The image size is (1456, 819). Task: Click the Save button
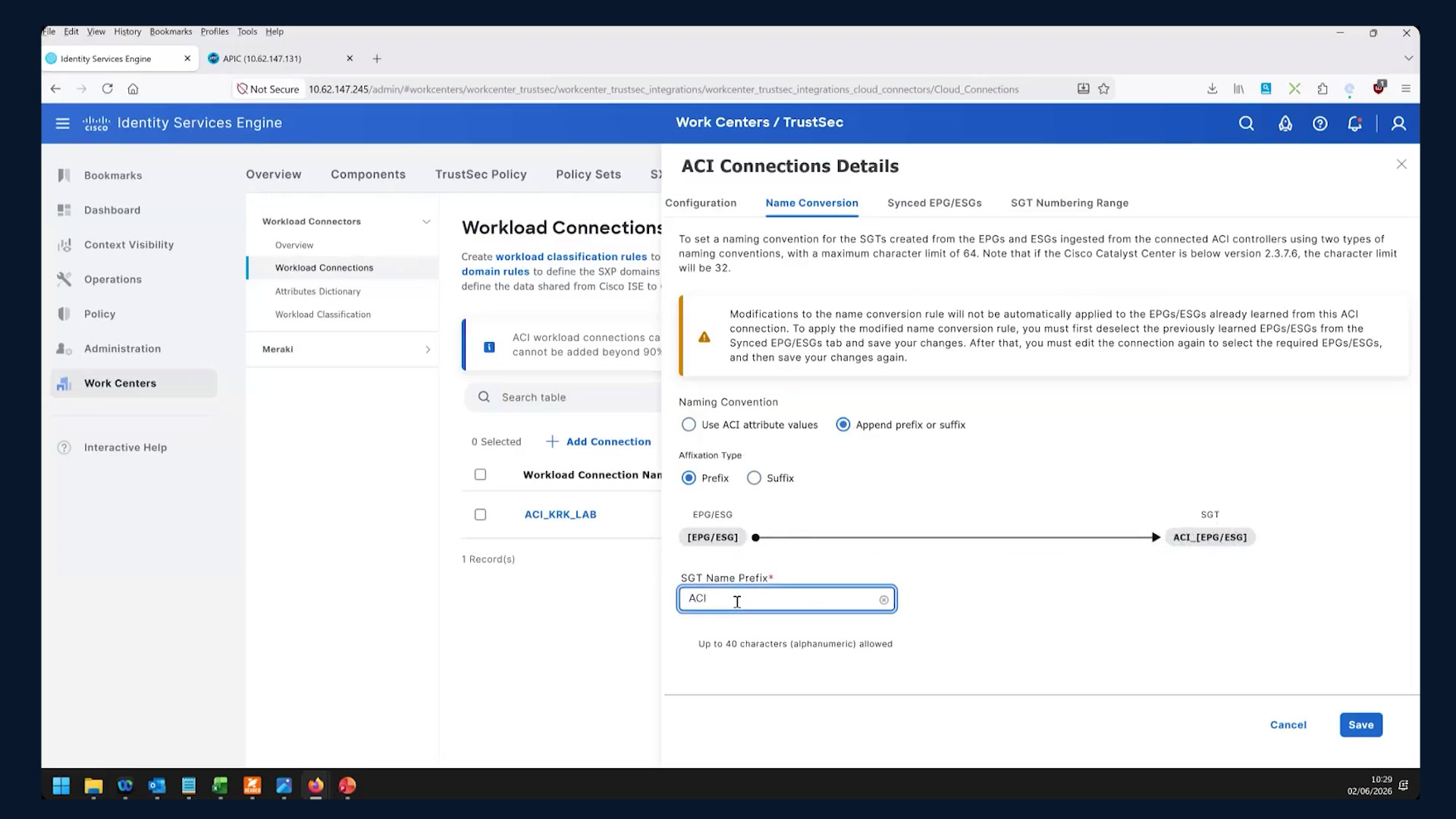pyautogui.click(x=1360, y=725)
